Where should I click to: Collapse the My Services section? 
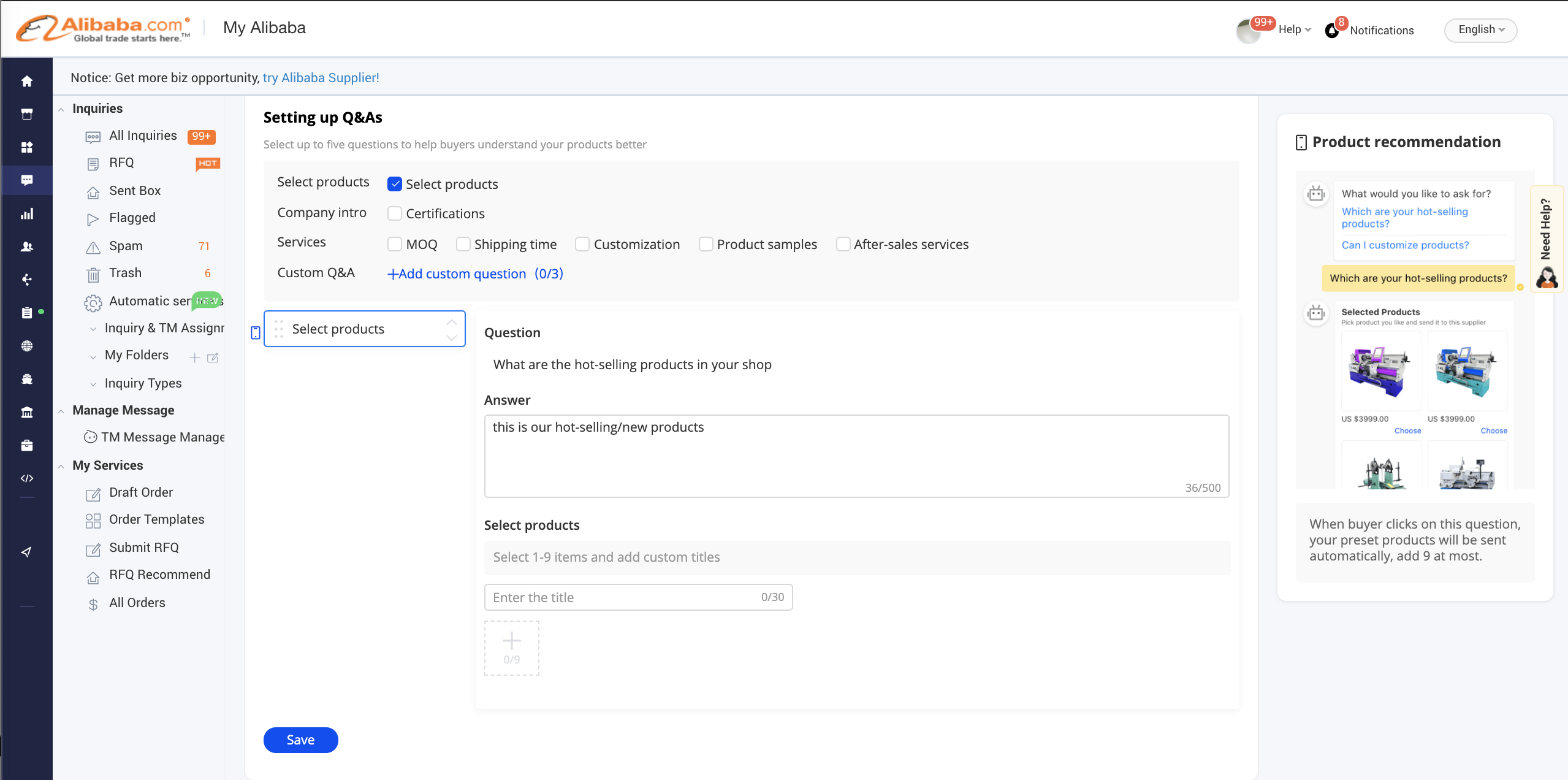click(x=61, y=466)
